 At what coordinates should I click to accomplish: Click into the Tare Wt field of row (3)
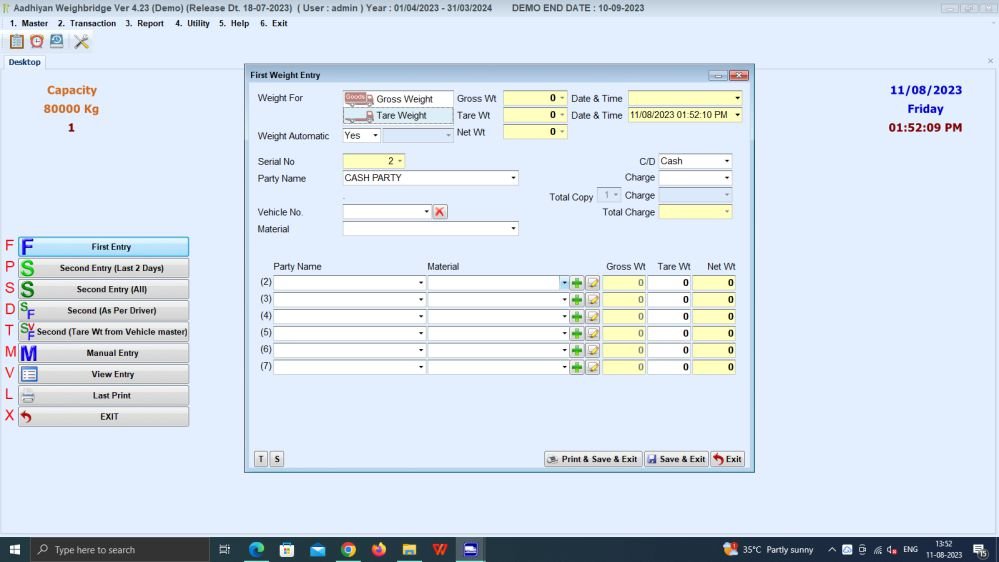668,299
